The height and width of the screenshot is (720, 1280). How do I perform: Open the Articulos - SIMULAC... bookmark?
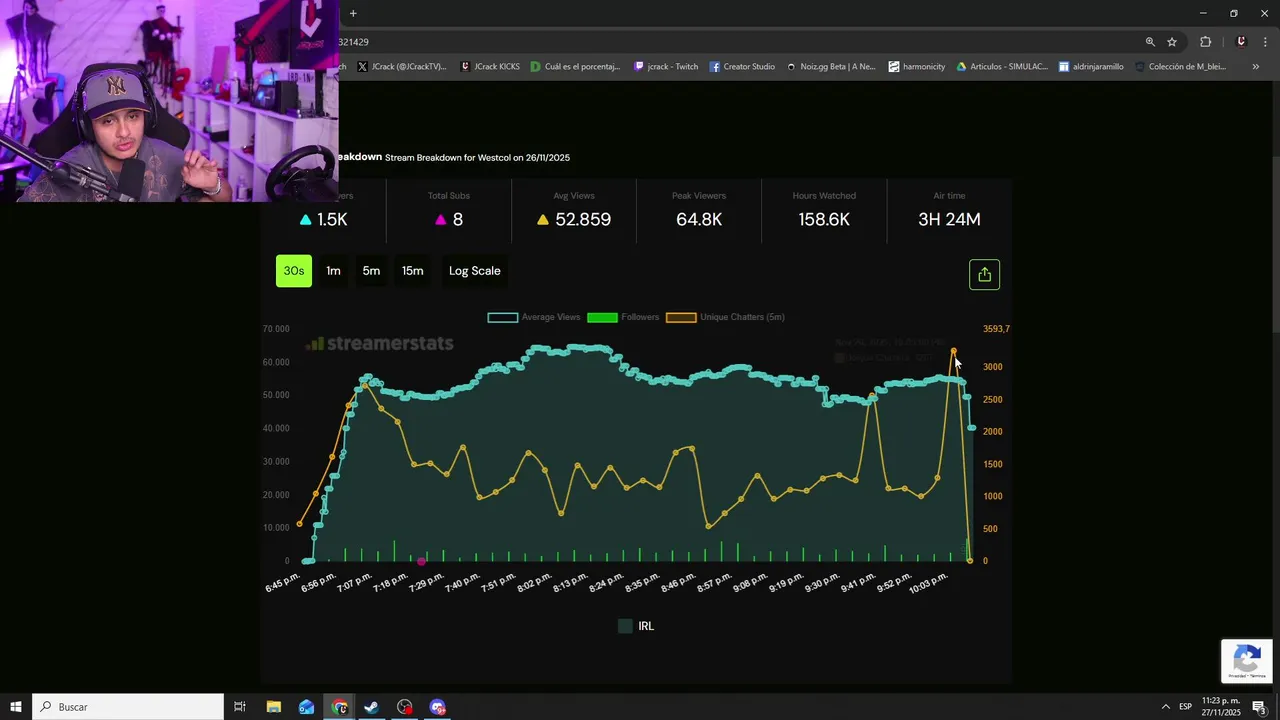click(1002, 67)
